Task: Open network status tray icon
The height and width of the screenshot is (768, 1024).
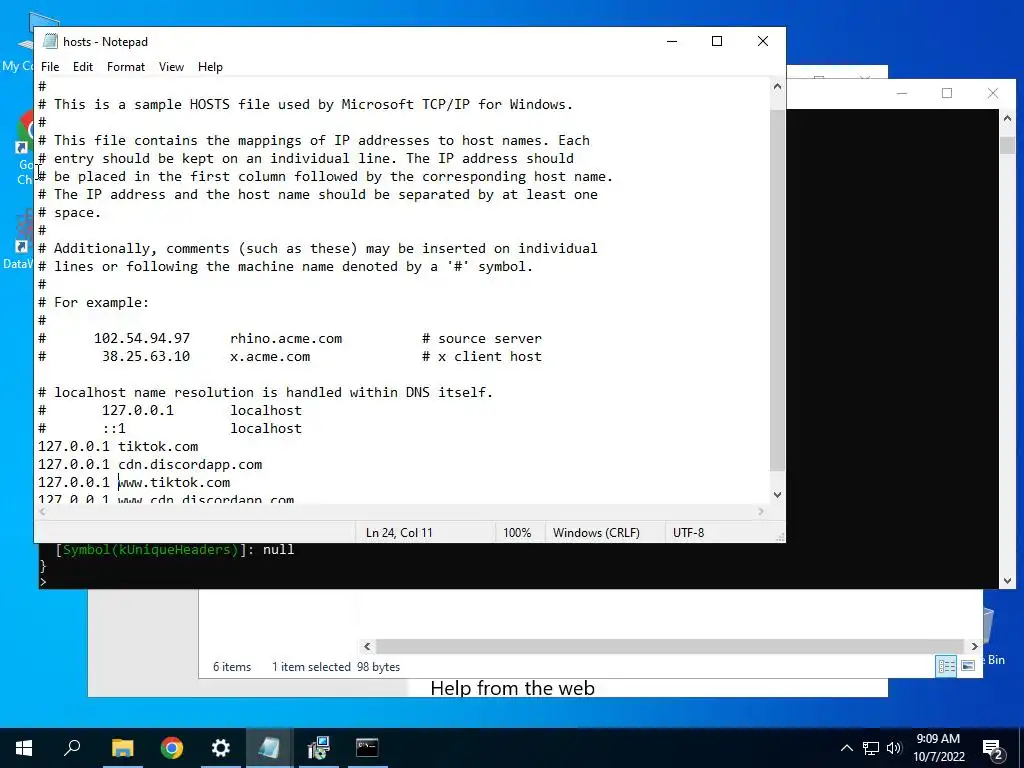Action: 871,748
